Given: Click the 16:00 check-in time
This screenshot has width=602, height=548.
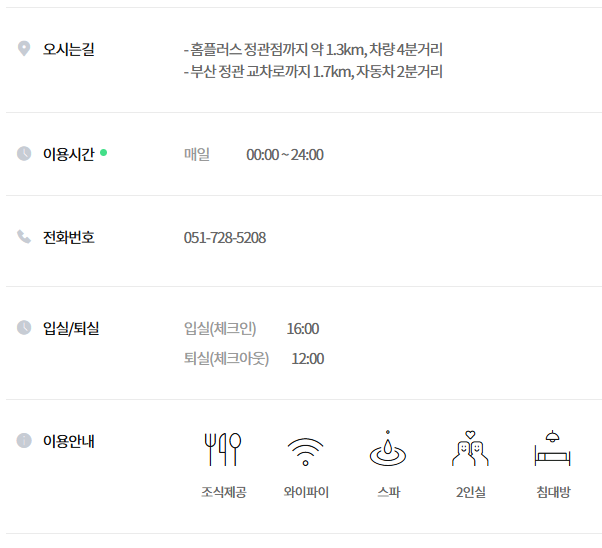Looking at the screenshot, I should 303,329.
